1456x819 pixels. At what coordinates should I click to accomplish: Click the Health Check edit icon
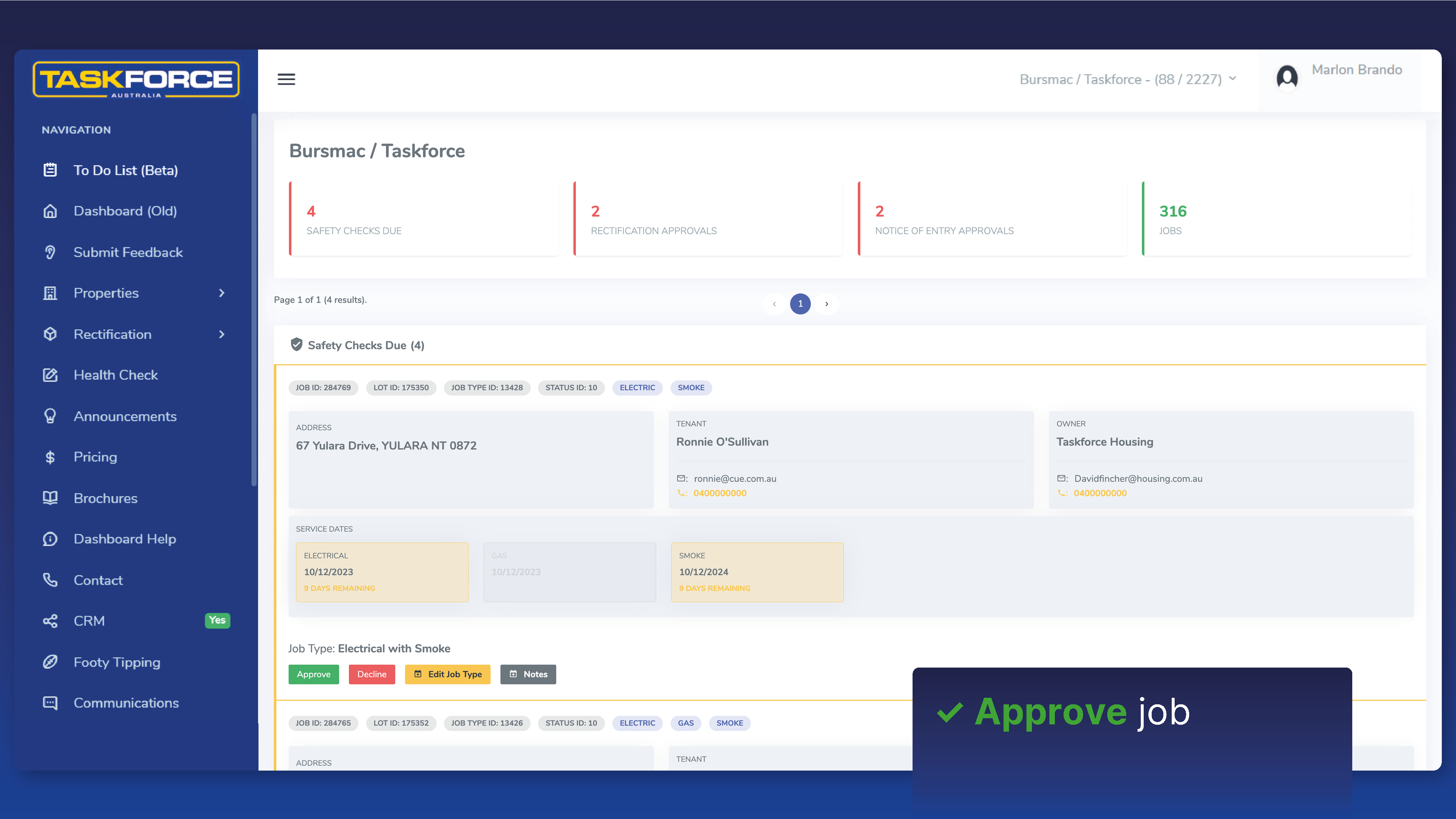tap(50, 375)
